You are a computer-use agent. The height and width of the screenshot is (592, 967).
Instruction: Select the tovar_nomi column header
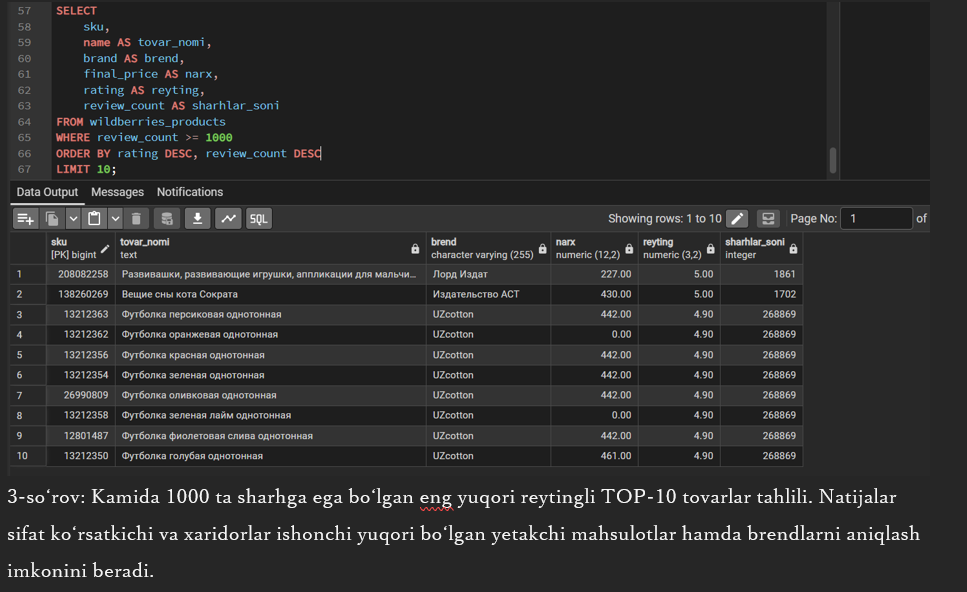pos(270,248)
